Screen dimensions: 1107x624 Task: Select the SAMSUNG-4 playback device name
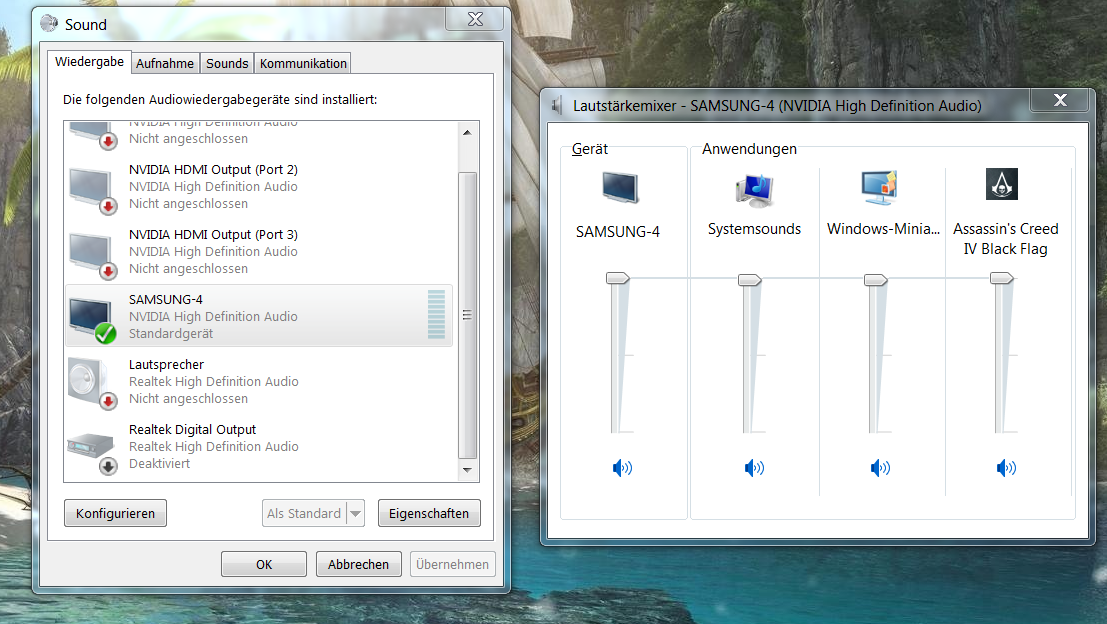(x=166, y=299)
